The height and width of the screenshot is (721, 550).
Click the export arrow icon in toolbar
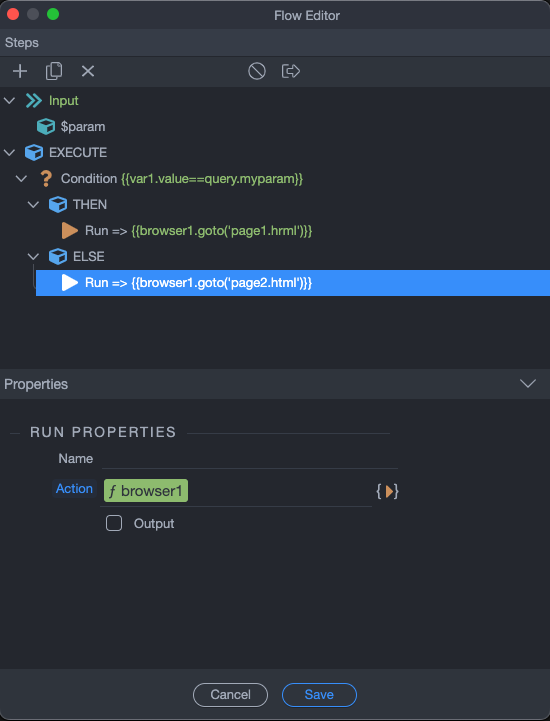click(291, 71)
